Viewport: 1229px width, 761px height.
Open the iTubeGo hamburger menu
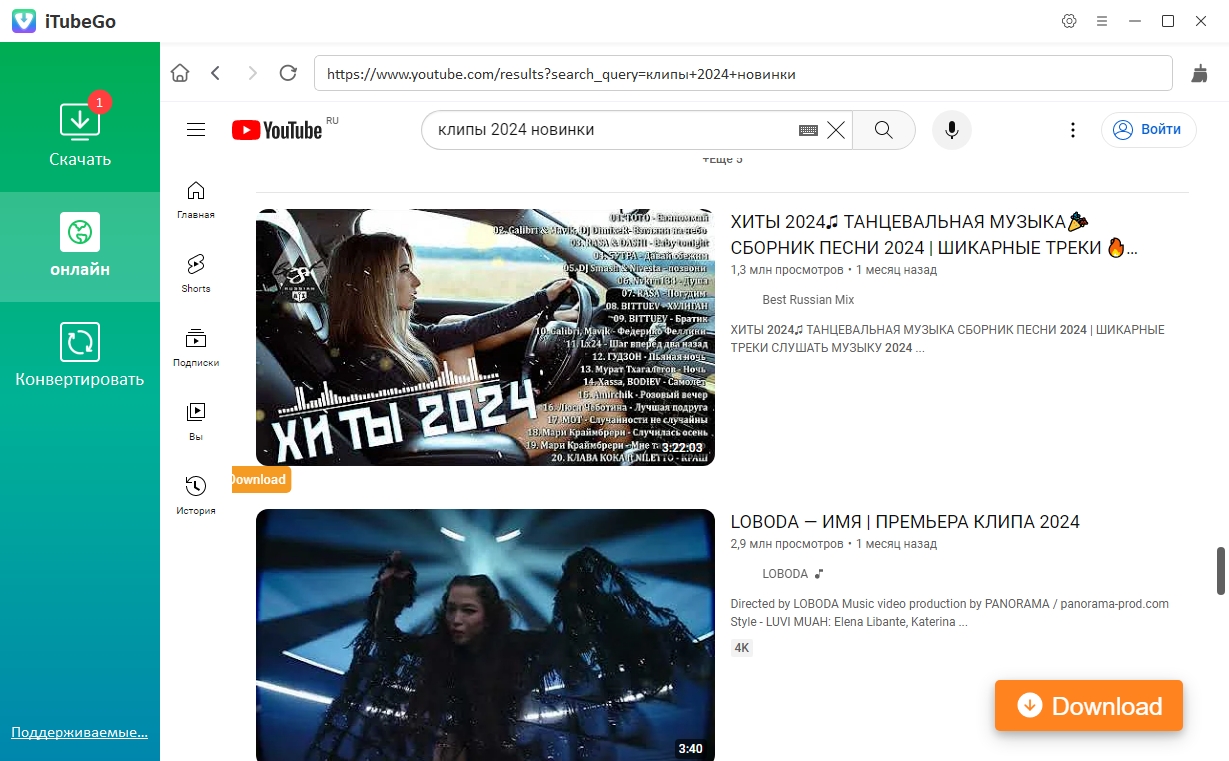coord(1102,21)
